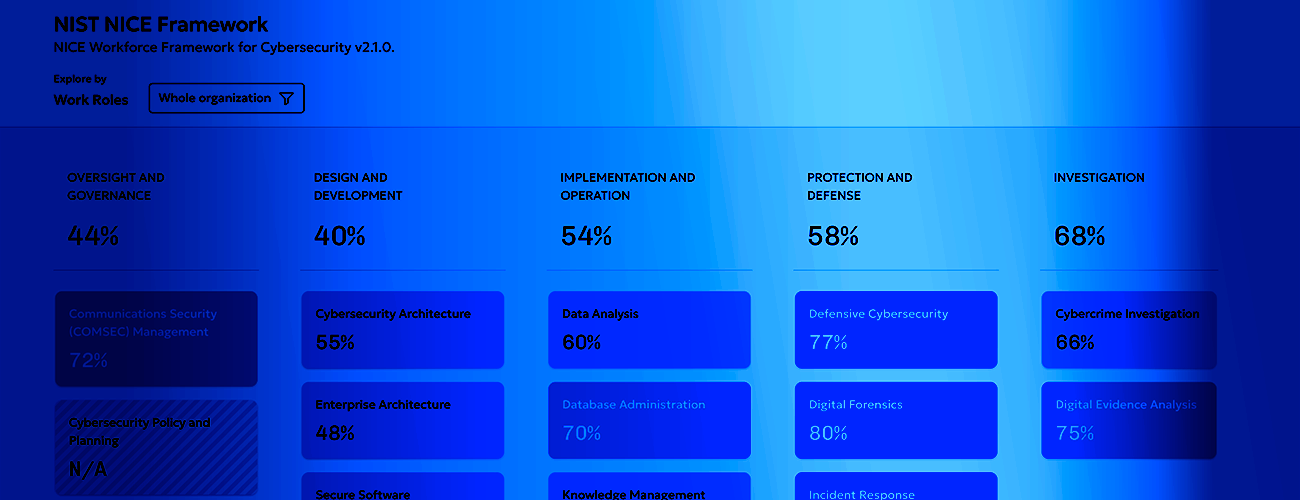1300x500 pixels.
Task: Click the Digital Forensics work role card
Action: pyautogui.click(x=896, y=420)
